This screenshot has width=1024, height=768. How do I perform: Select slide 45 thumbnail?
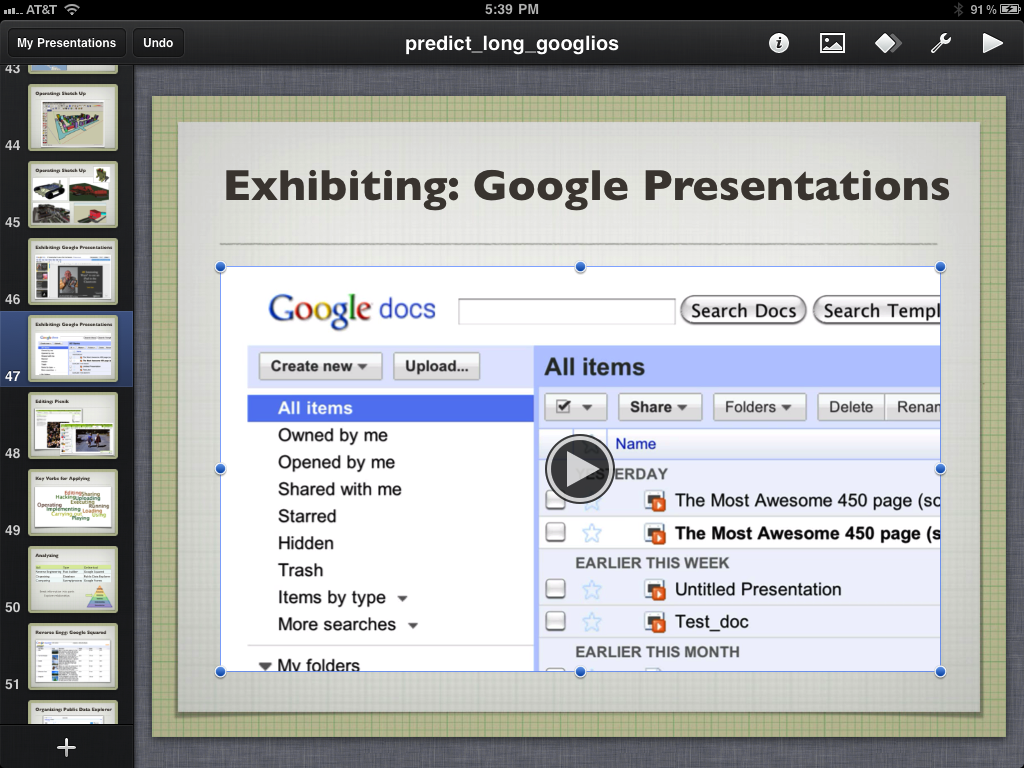72,194
